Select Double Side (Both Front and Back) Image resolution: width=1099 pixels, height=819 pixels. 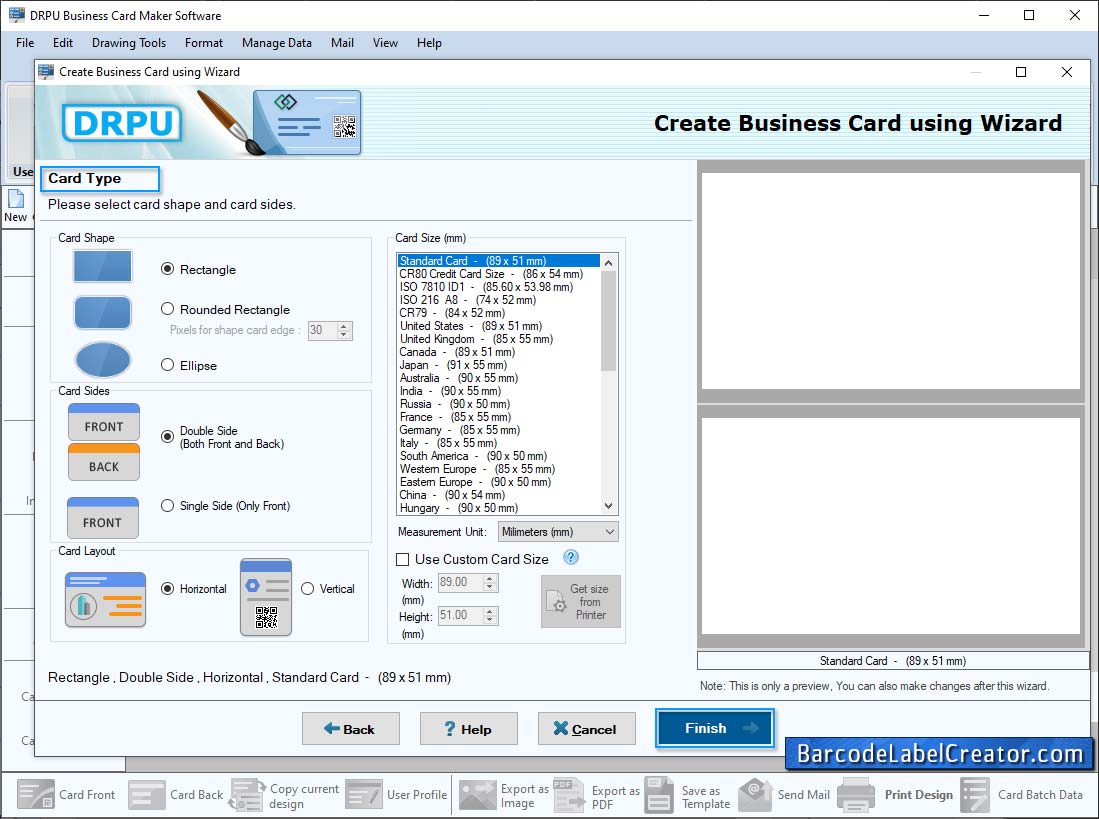(x=168, y=436)
